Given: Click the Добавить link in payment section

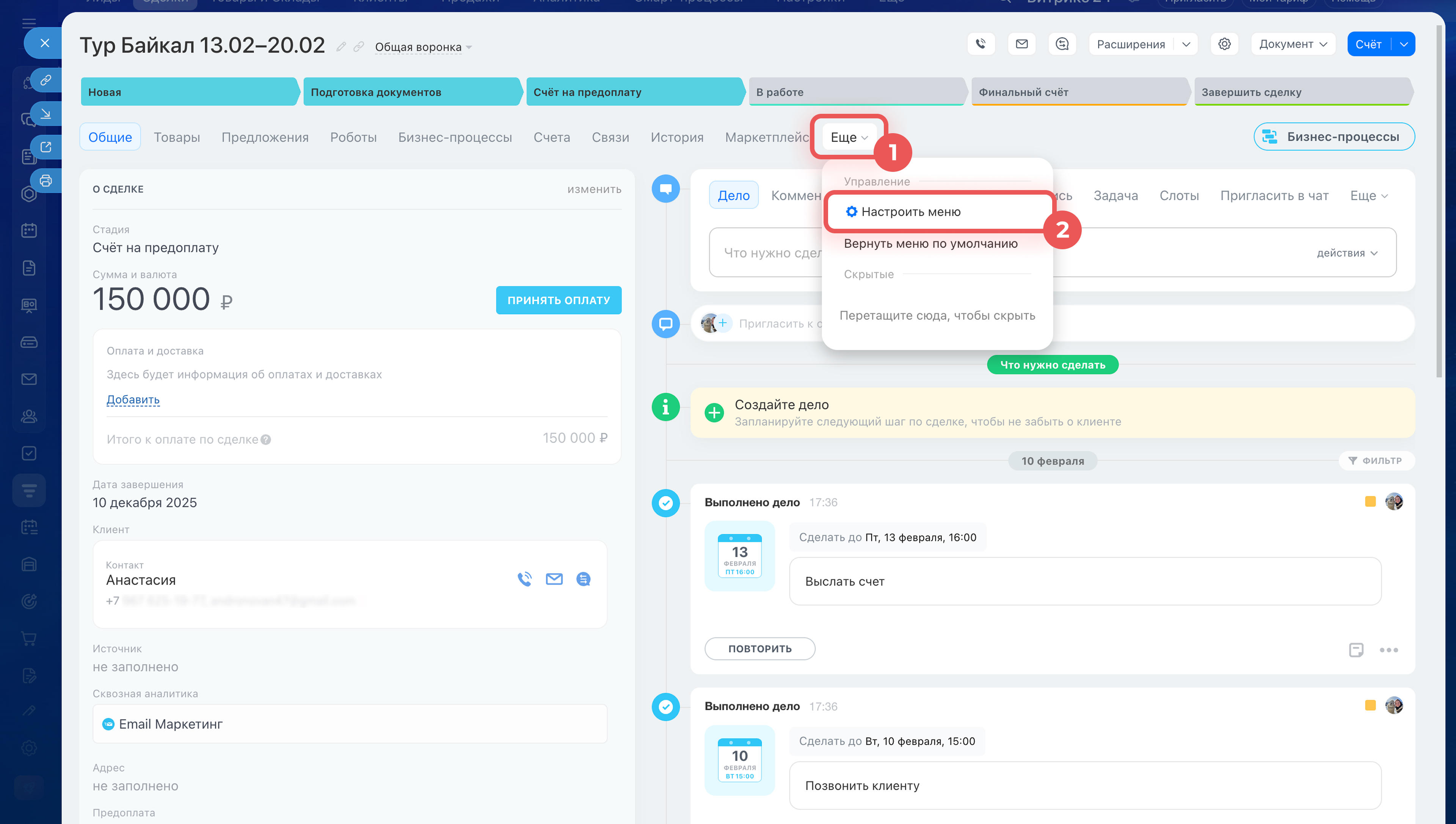Looking at the screenshot, I should [133, 399].
